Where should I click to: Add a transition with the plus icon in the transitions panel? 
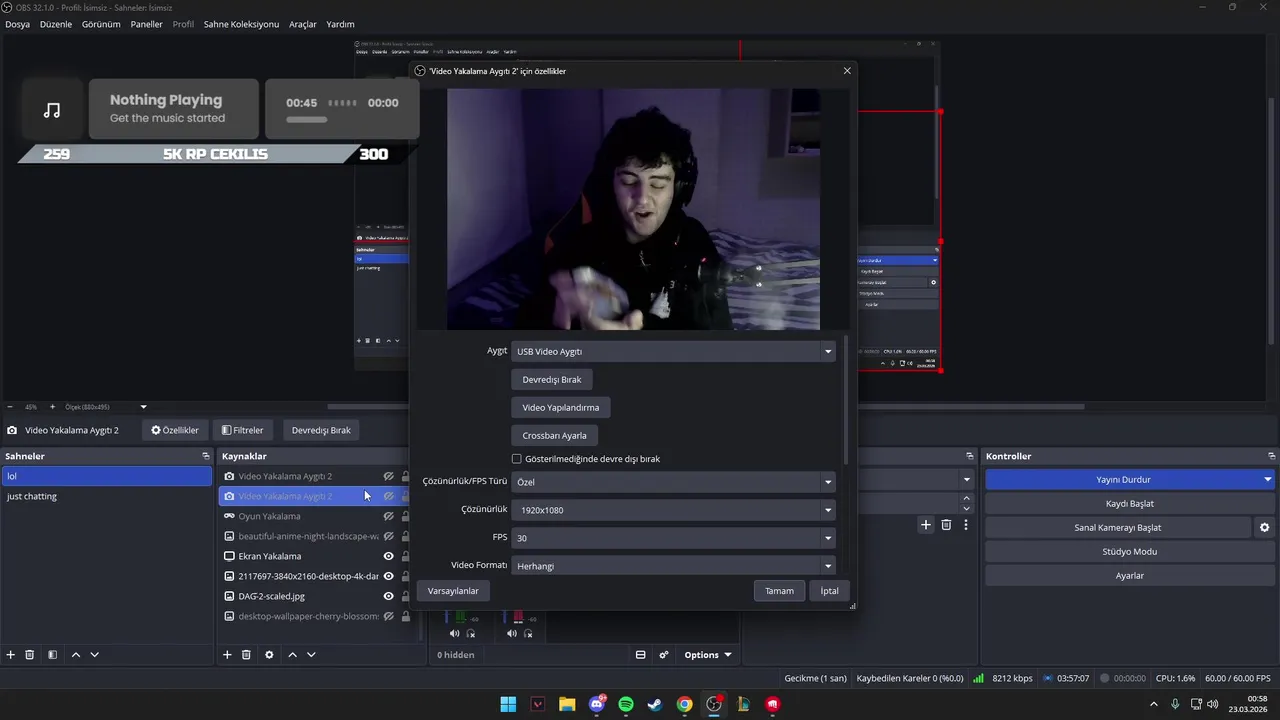pyautogui.click(x=926, y=525)
